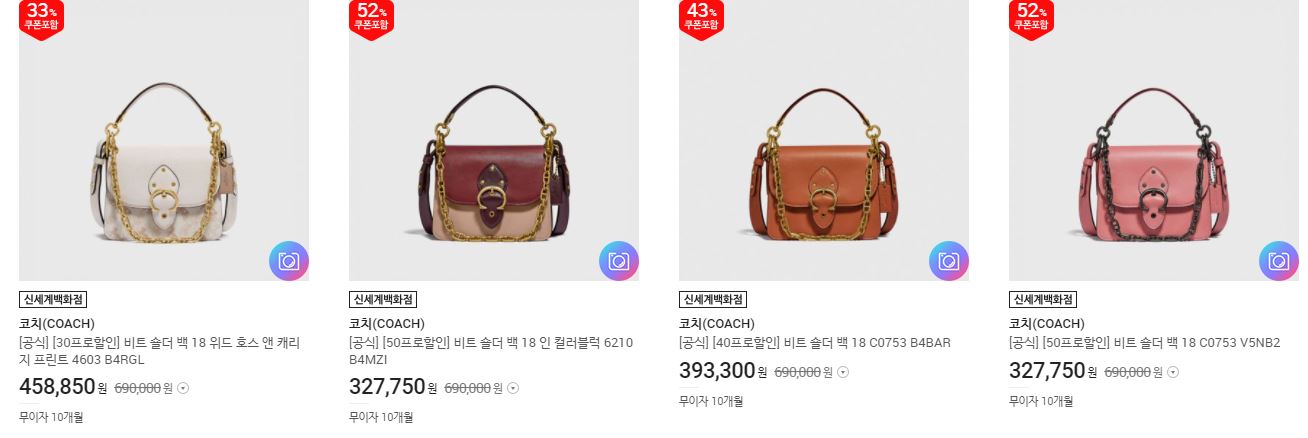Open the 호스 앤 캐리지 프린트 bag title

(159, 350)
